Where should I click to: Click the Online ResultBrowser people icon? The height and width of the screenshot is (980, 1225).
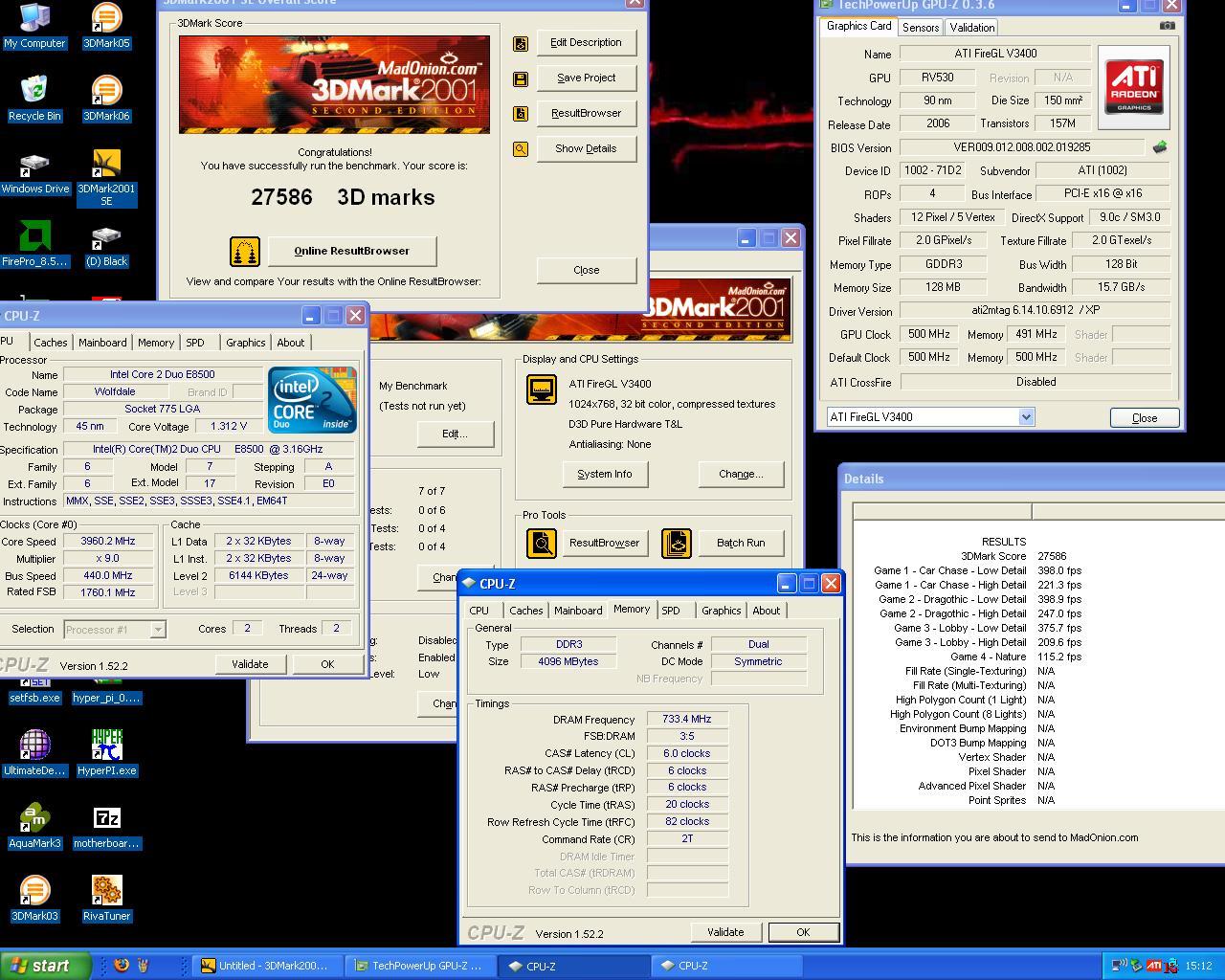pyautogui.click(x=245, y=252)
